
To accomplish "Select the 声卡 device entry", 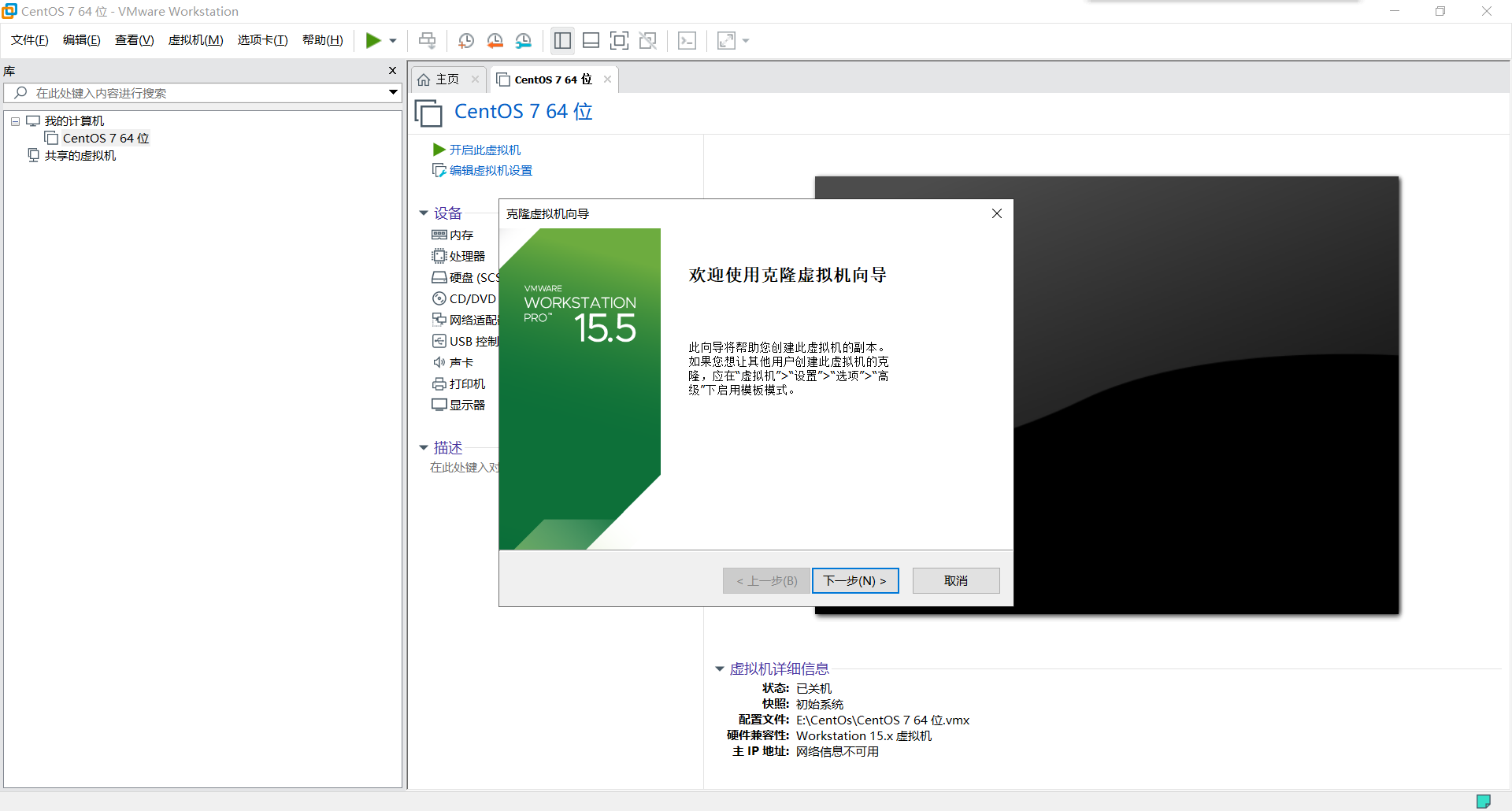I will [453, 363].
